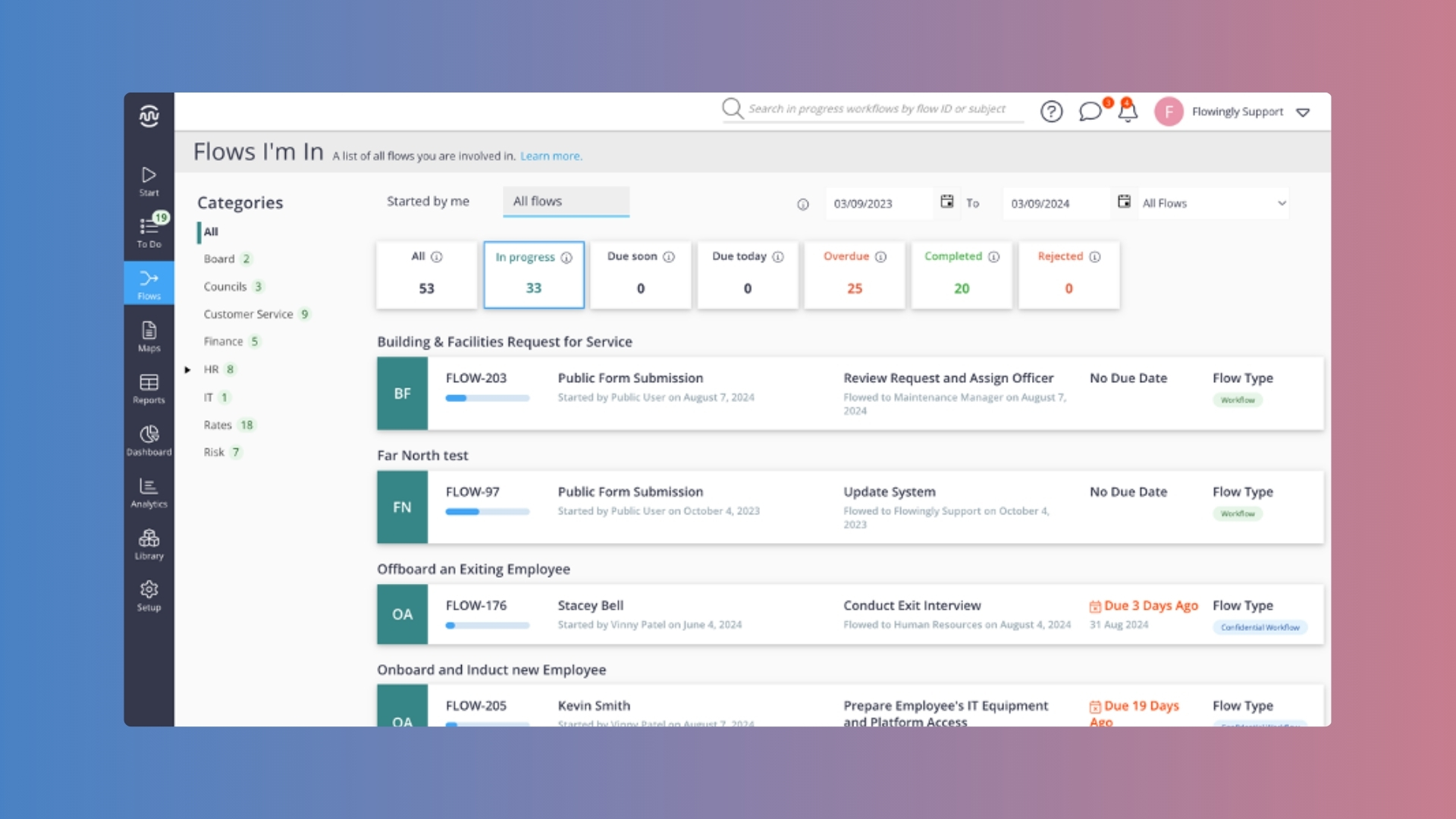
Task: Open the To Do sidebar section
Action: [x=149, y=231]
